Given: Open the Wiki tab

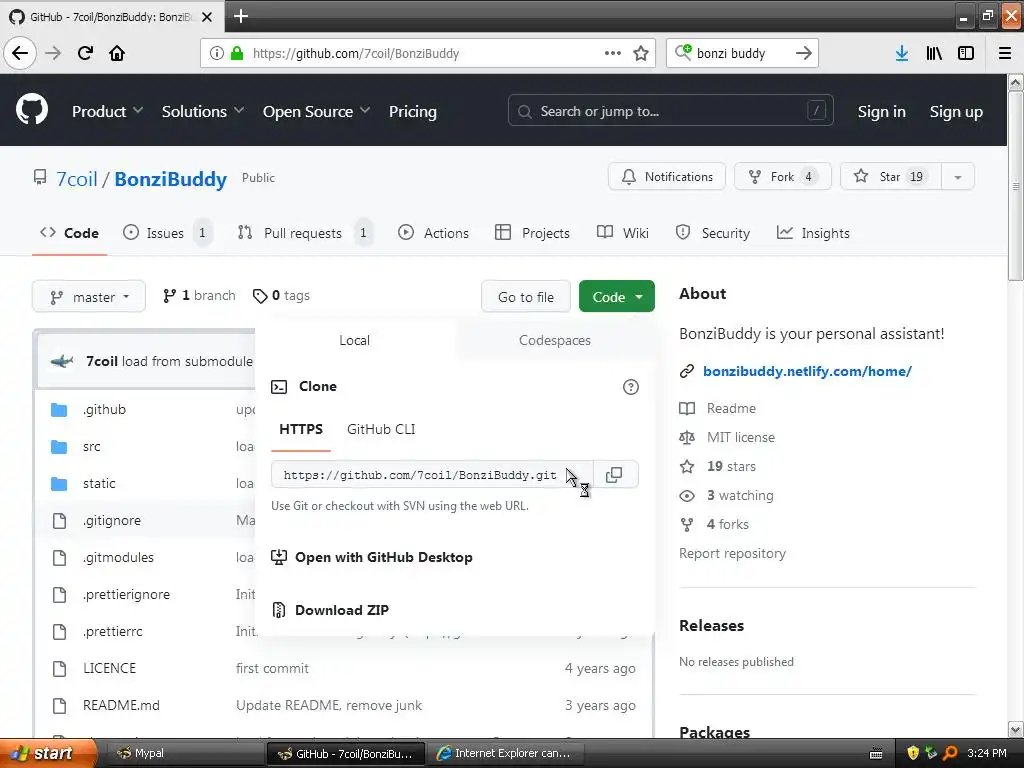Looking at the screenshot, I should [623, 233].
